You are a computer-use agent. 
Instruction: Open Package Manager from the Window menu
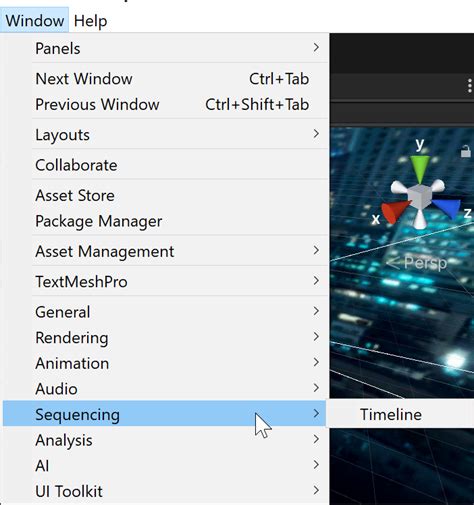coord(164,221)
